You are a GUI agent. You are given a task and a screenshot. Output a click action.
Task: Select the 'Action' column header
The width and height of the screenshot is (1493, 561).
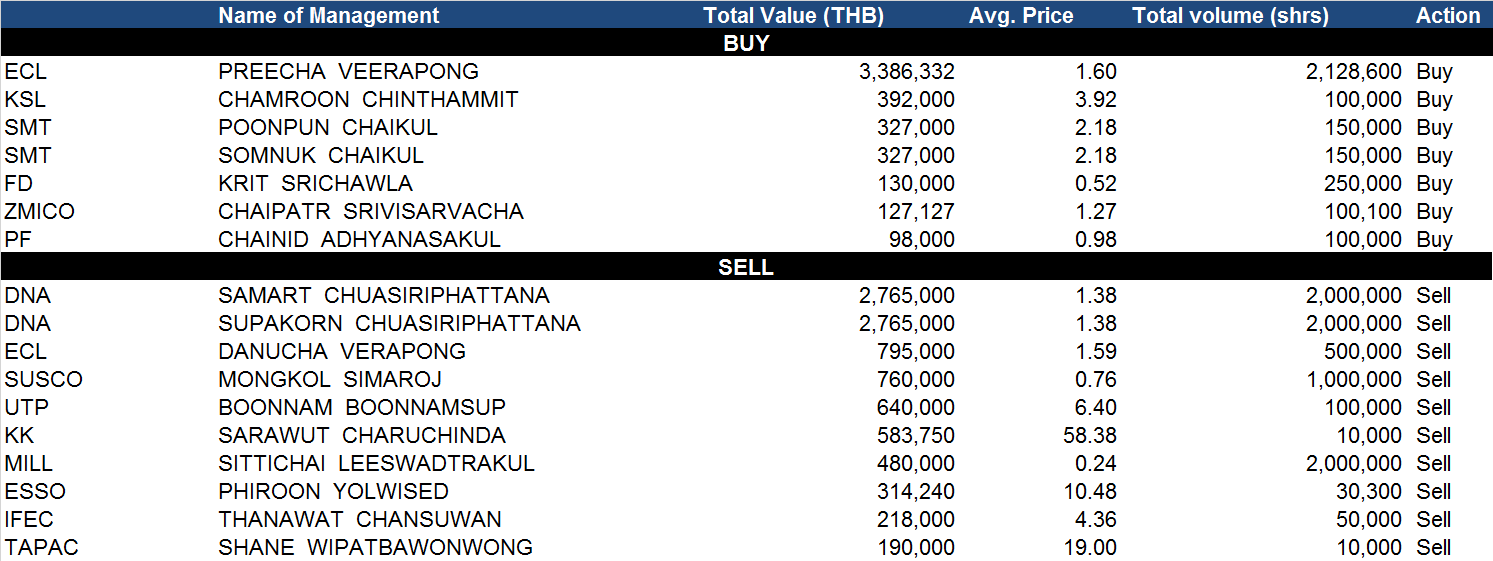tap(1447, 15)
